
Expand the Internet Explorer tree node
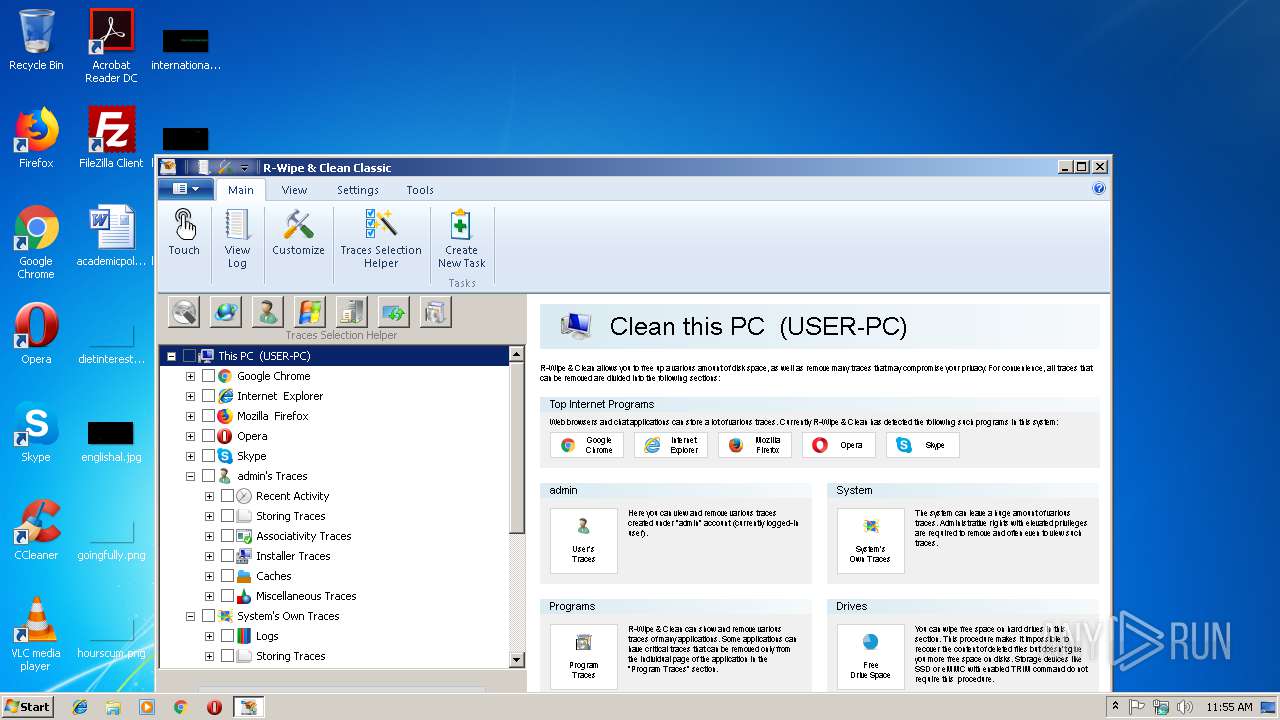tap(190, 396)
